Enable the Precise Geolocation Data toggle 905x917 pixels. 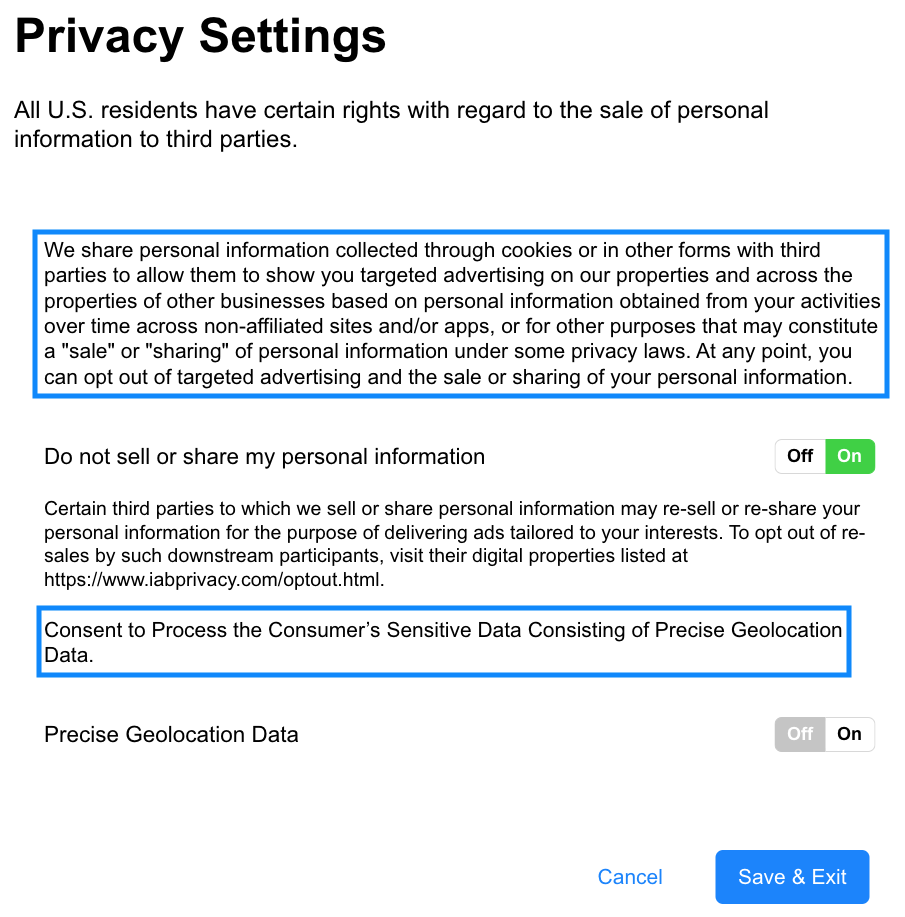click(x=849, y=734)
